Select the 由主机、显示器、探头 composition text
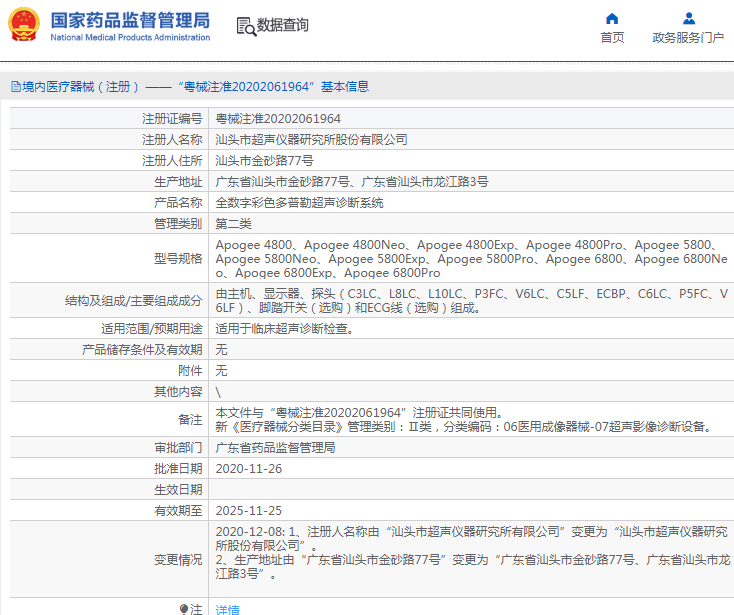734x615 pixels. point(471,300)
